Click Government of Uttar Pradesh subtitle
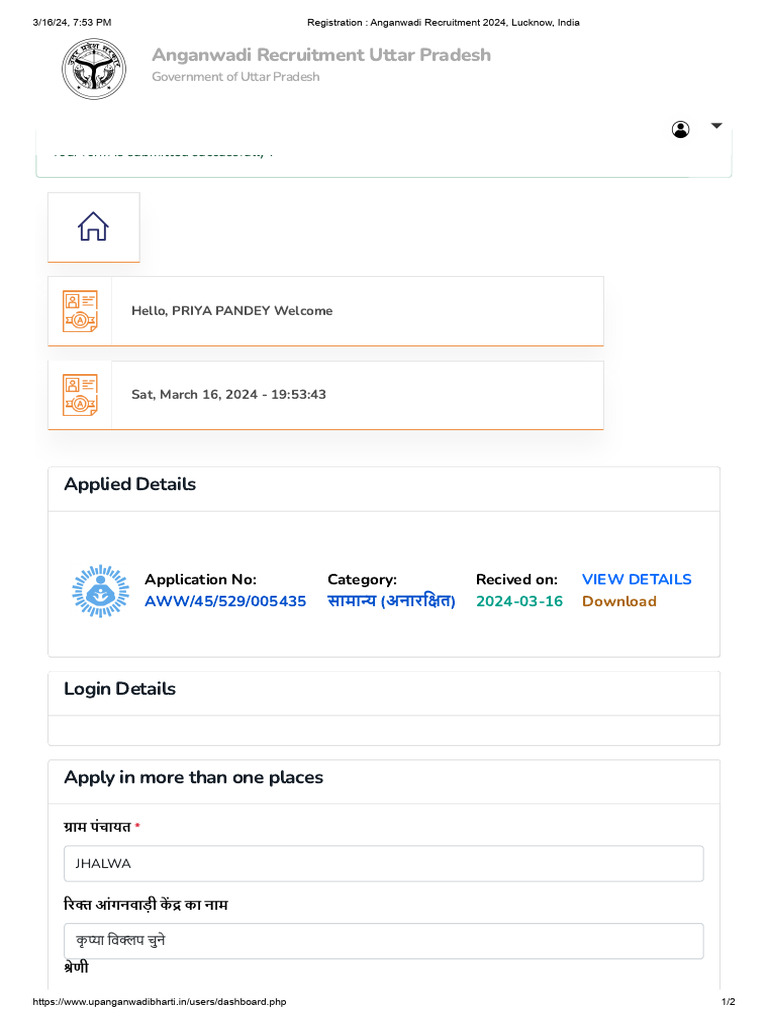Image resolution: width=768 pixels, height=1024 pixels. tap(236, 76)
